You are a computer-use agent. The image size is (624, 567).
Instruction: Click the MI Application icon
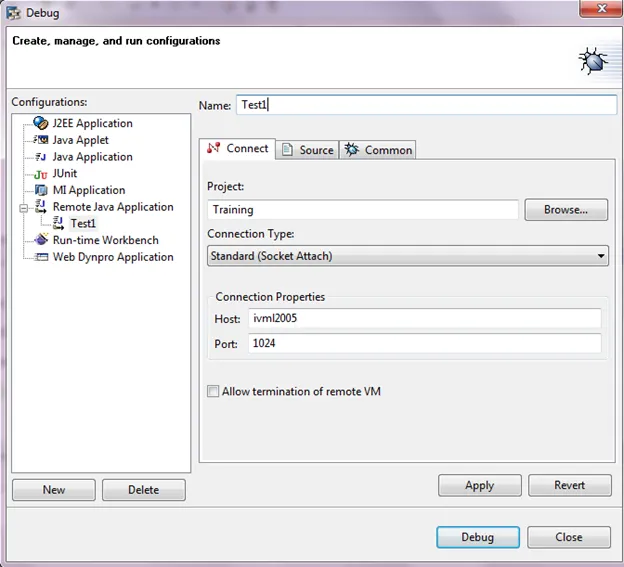tap(40, 190)
